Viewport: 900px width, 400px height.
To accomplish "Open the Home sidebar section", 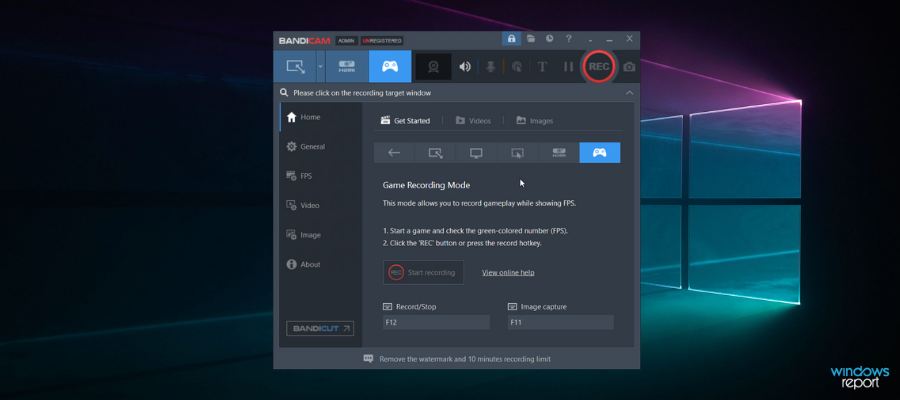I will pyautogui.click(x=320, y=117).
